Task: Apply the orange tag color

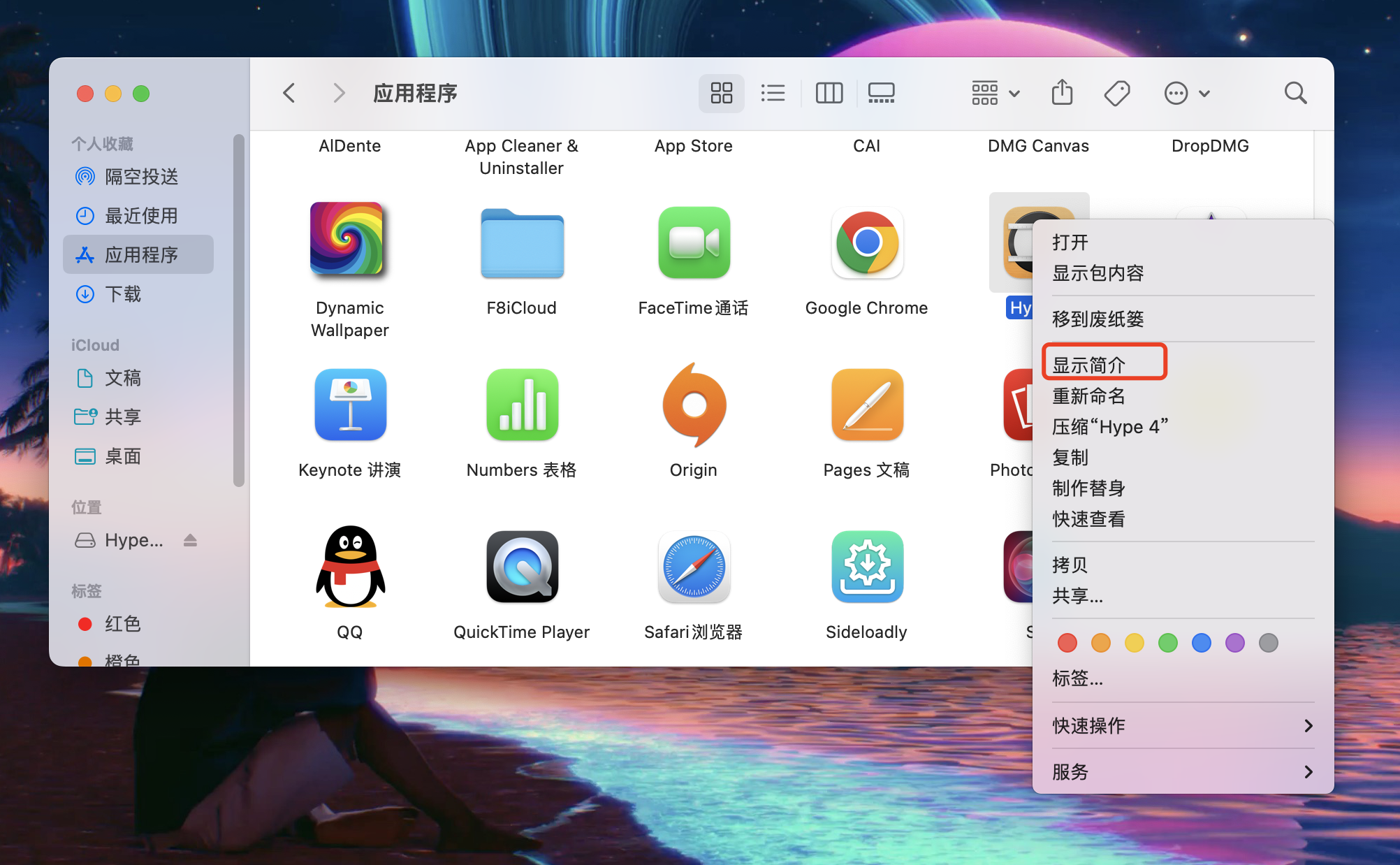Action: tap(1100, 643)
